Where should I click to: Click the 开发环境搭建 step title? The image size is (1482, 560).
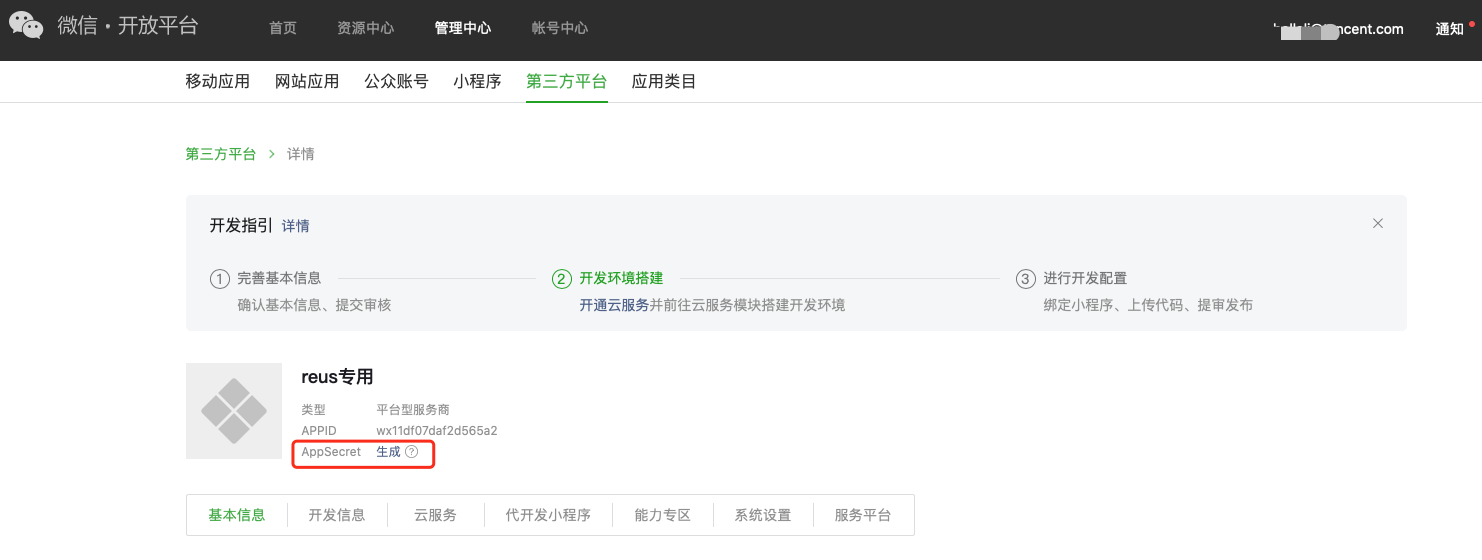click(x=621, y=278)
